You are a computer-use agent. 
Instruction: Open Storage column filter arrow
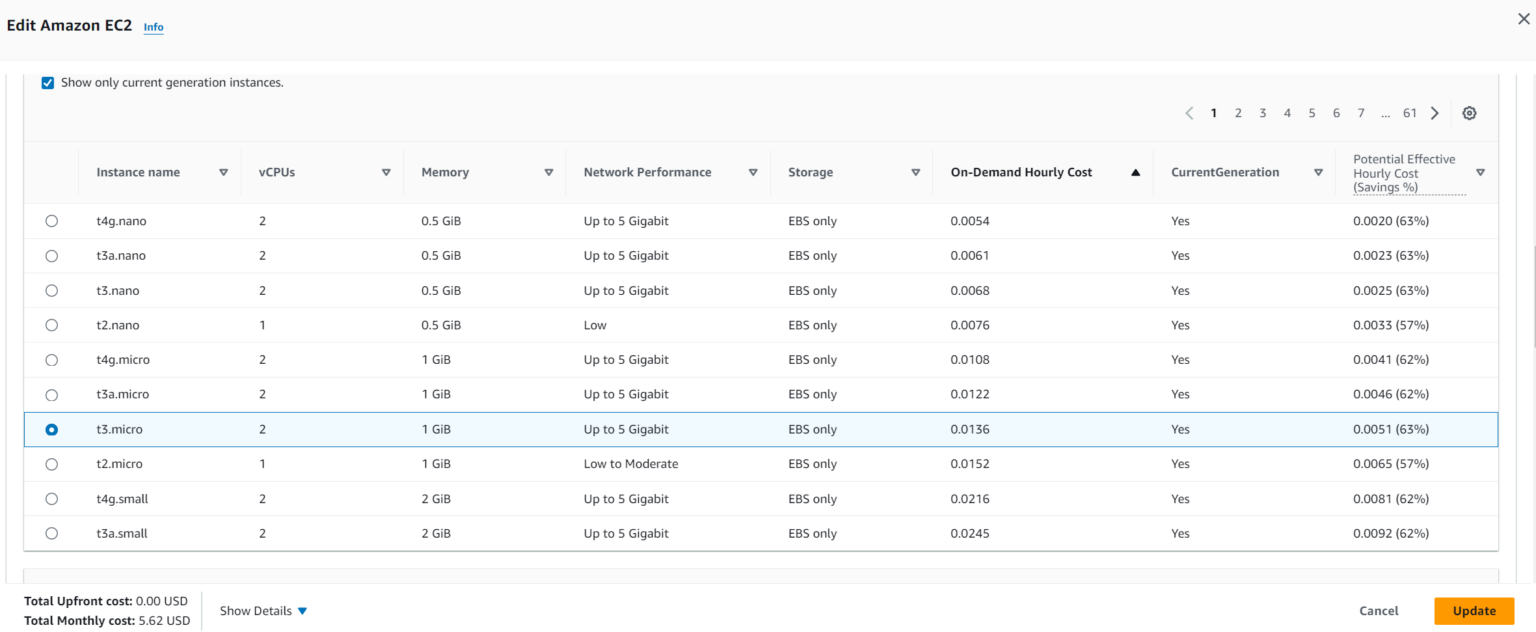[915, 172]
